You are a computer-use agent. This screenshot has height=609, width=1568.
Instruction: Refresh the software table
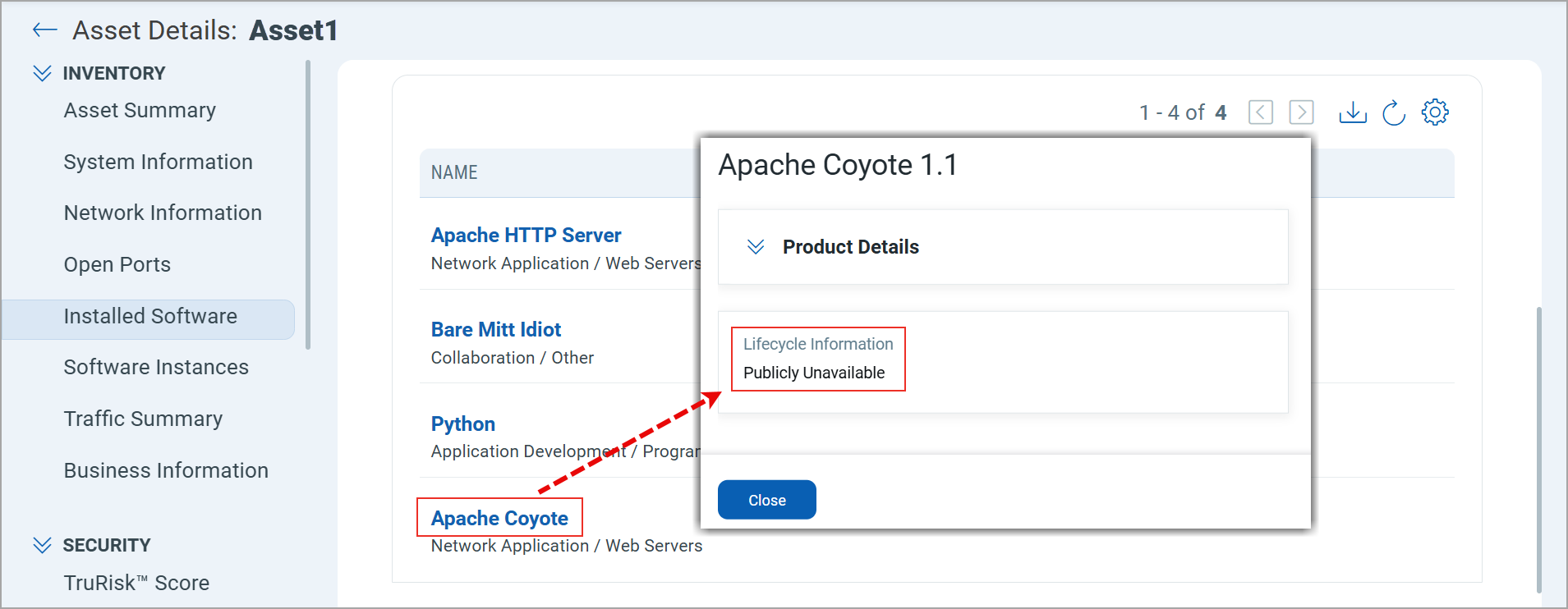[x=1394, y=112]
